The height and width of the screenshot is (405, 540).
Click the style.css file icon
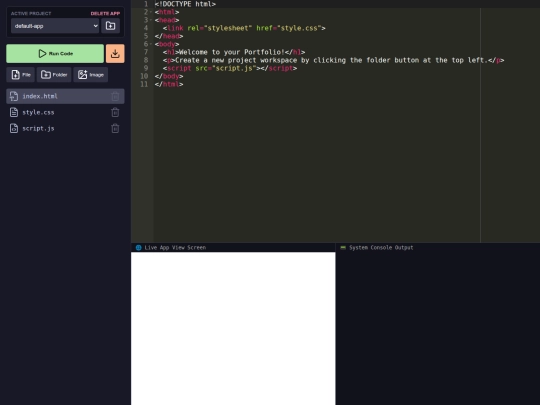(x=14, y=112)
